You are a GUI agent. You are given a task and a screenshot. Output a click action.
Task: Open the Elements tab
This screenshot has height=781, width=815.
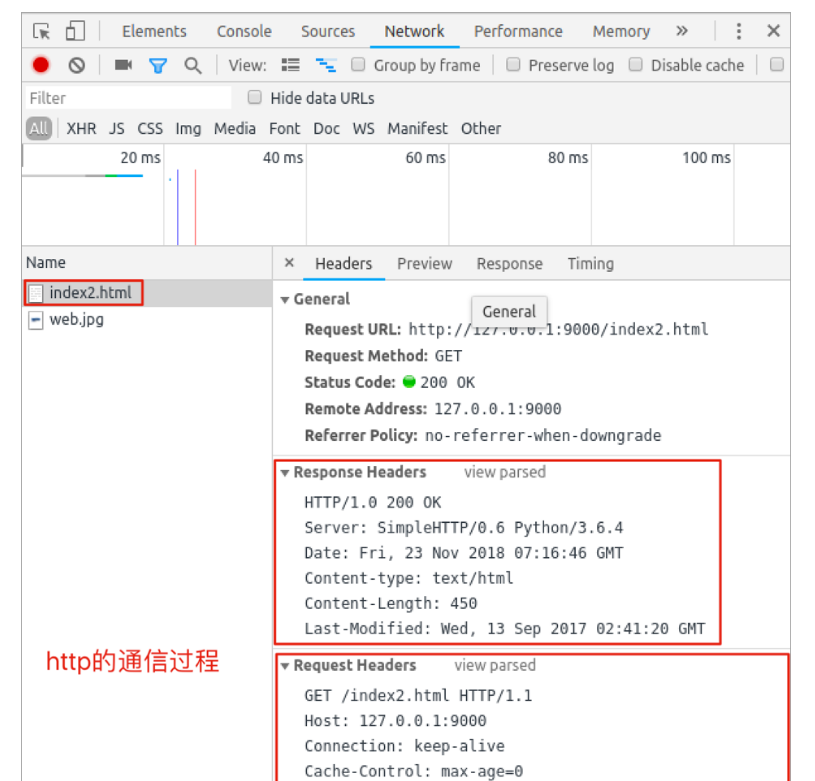coord(154,31)
